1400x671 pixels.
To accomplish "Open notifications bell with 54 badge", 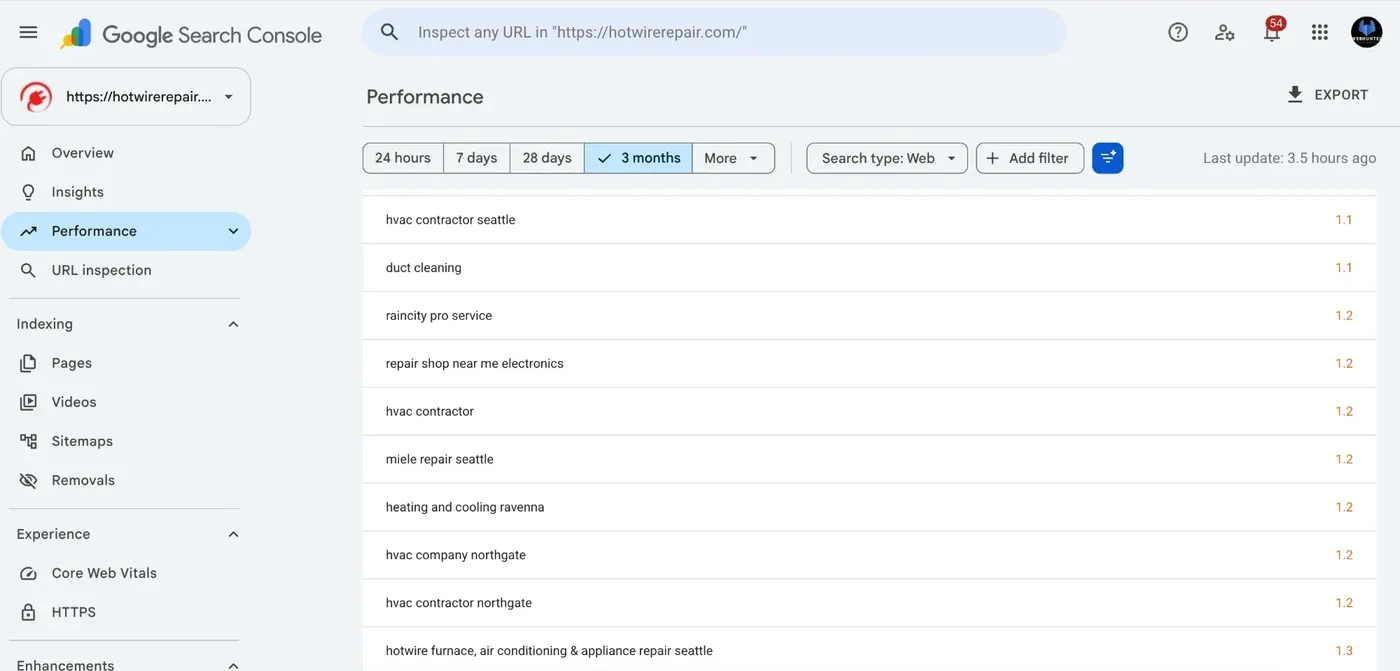I will click(1272, 30).
